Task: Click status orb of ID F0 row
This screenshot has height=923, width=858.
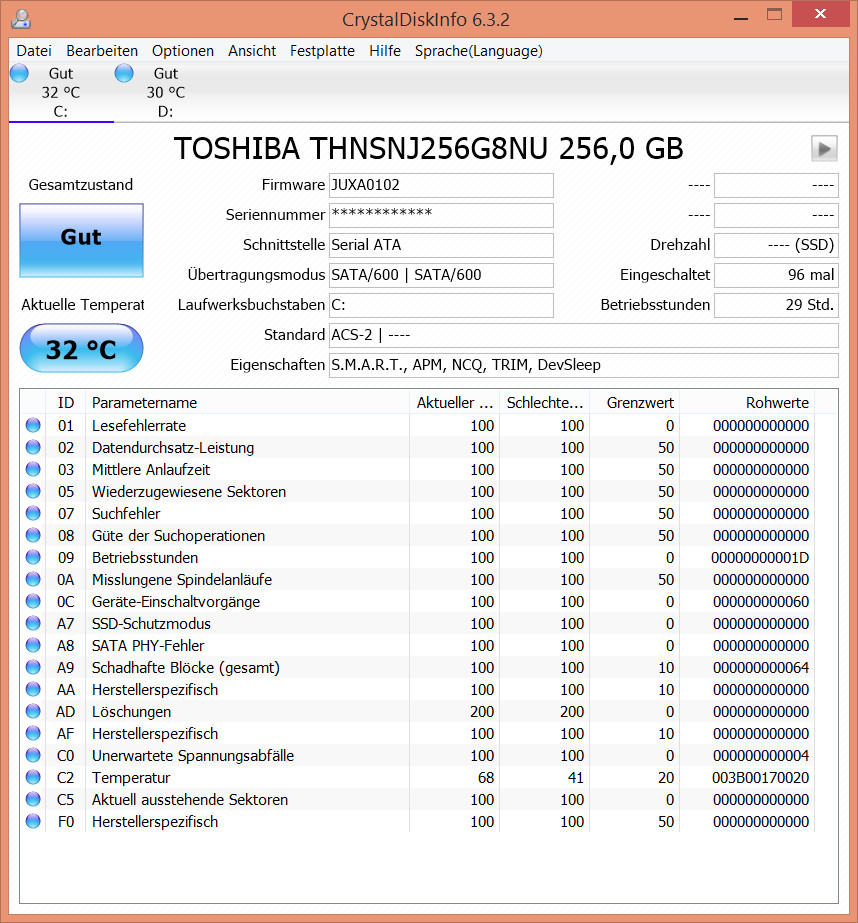Action: coord(33,821)
